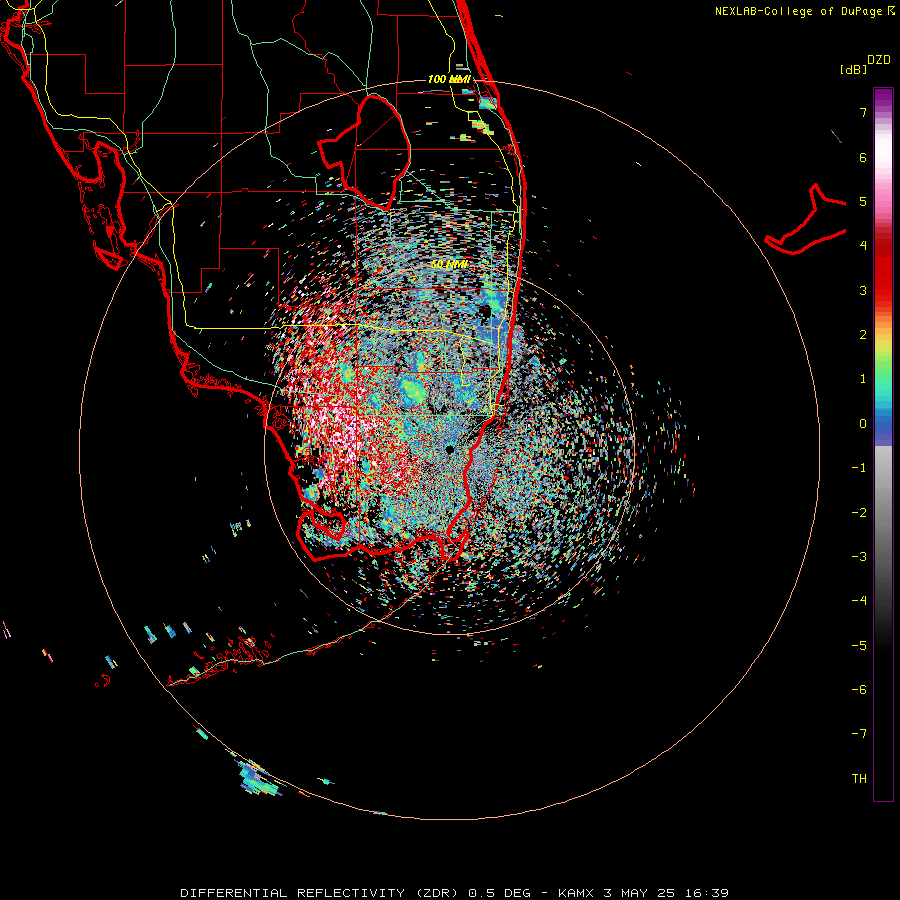
Task: Click the 1 value on the dB scale
Action: pyautogui.click(x=863, y=379)
